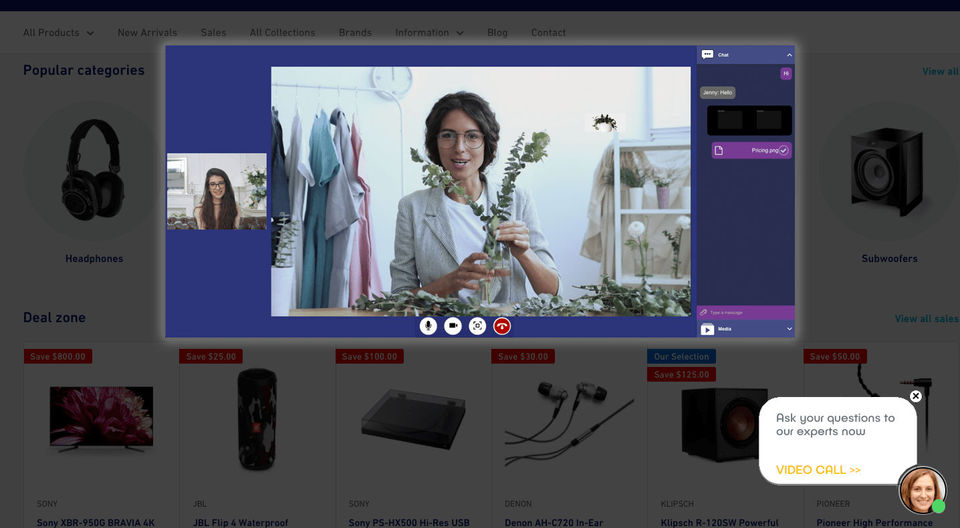Screen dimensions: 960x528
Task: Click the Media play icon
Action: (707, 330)
